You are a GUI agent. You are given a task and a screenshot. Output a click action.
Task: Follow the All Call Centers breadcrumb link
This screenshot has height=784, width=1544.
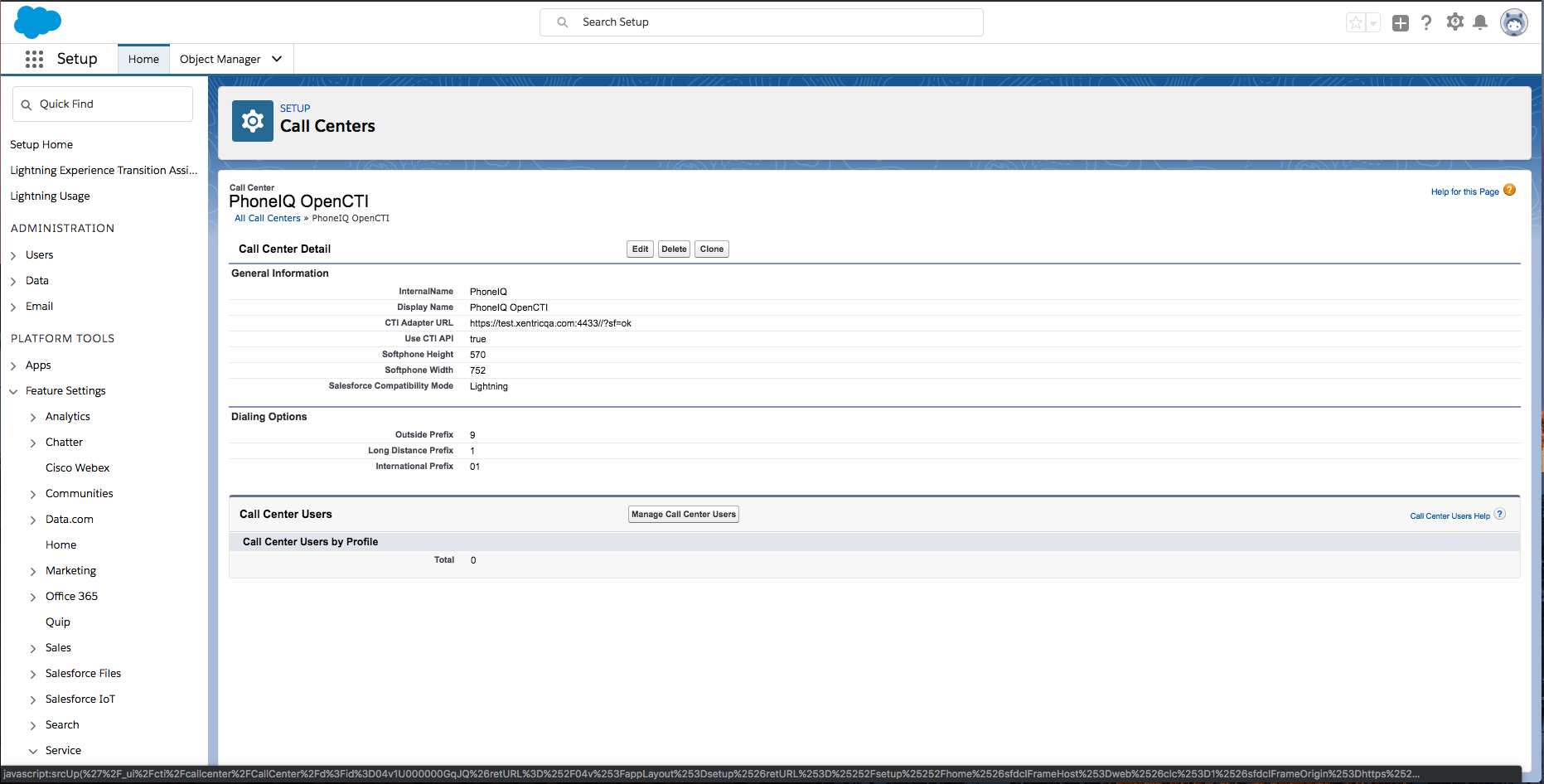tap(267, 219)
